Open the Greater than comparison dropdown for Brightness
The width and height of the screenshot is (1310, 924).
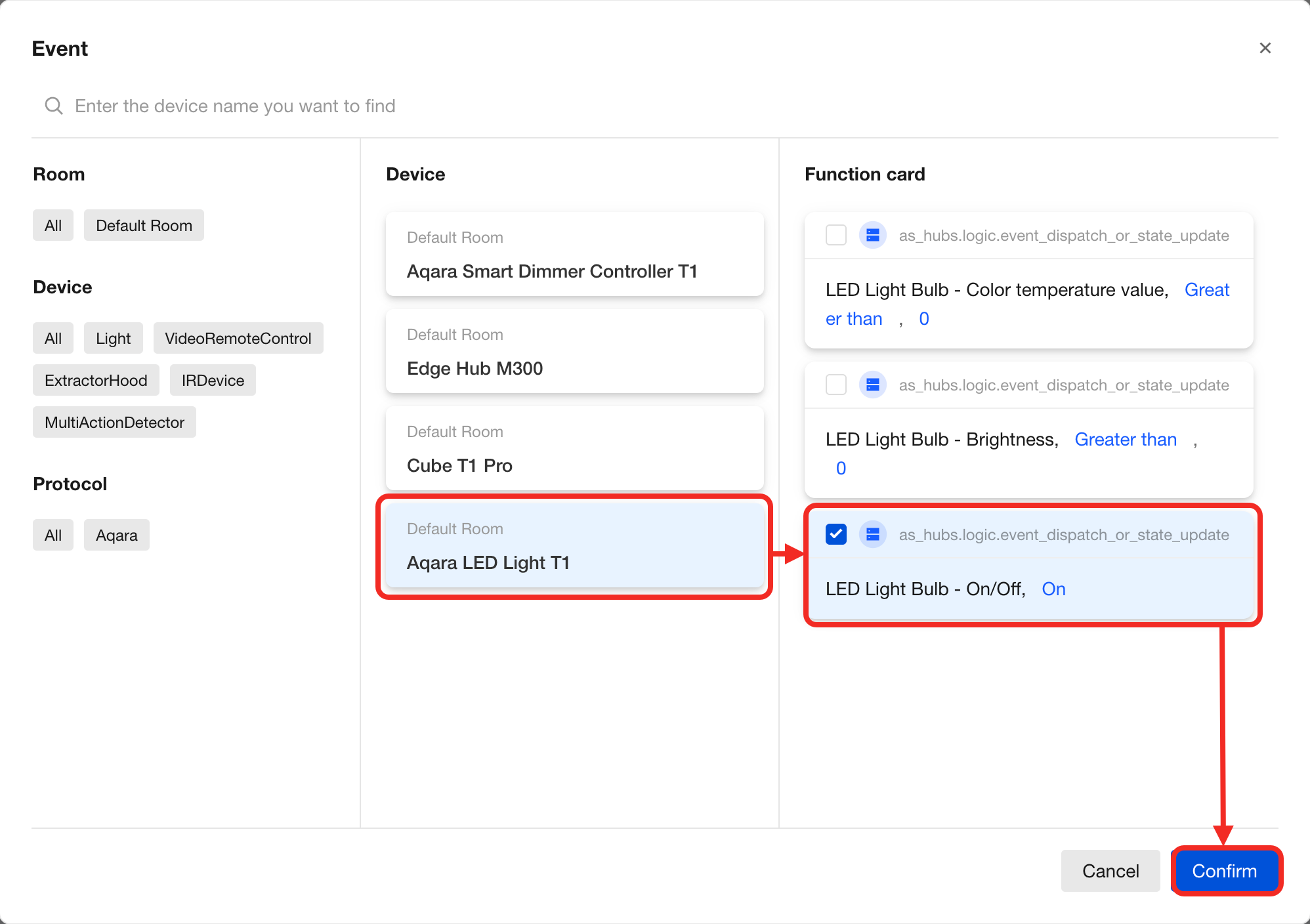1125,439
